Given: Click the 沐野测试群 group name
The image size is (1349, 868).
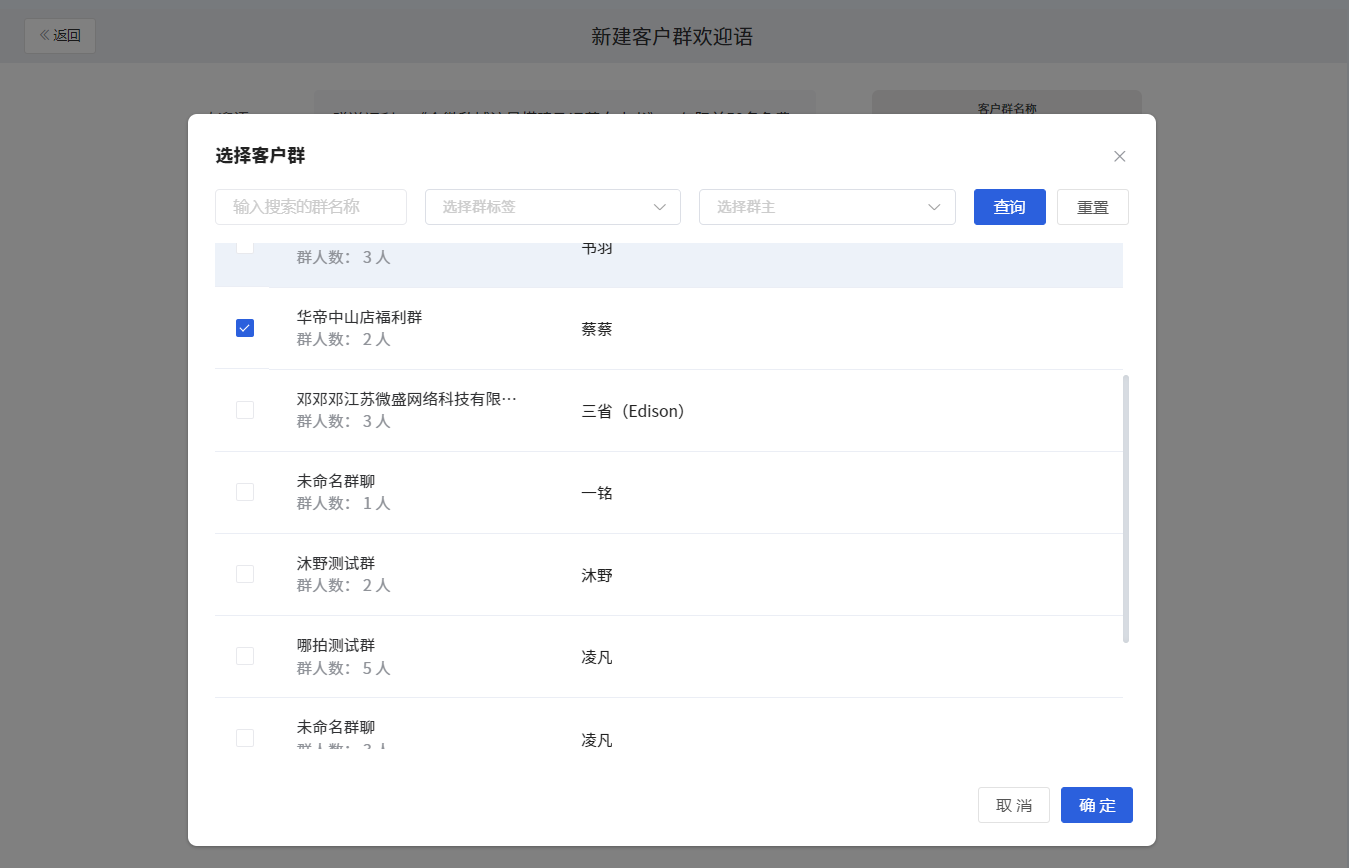Looking at the screenshot, I should coord(336,563).
